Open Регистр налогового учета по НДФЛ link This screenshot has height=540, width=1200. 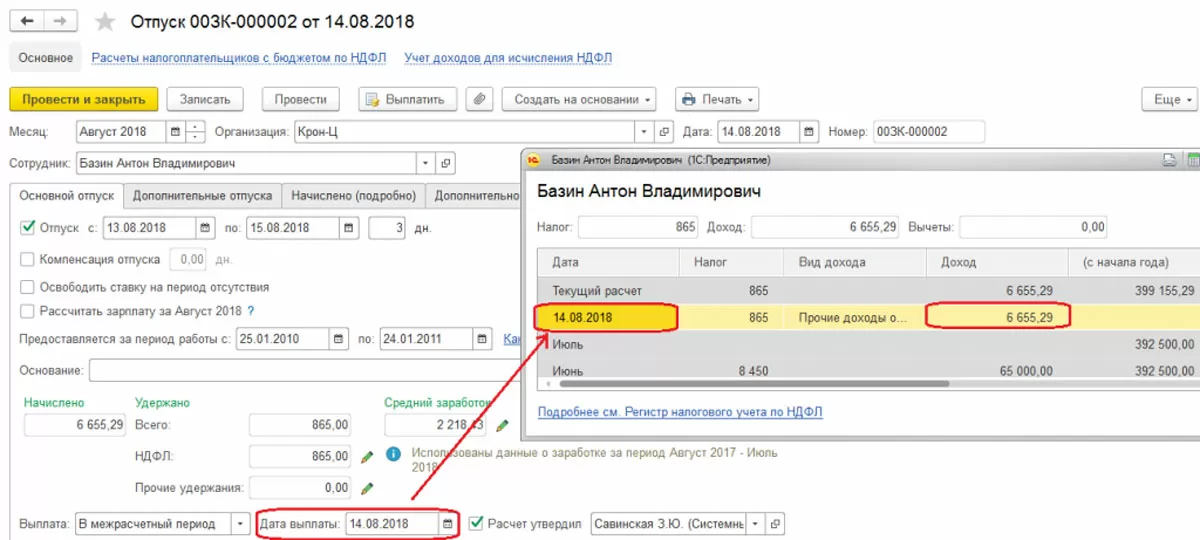coord(680,412)
